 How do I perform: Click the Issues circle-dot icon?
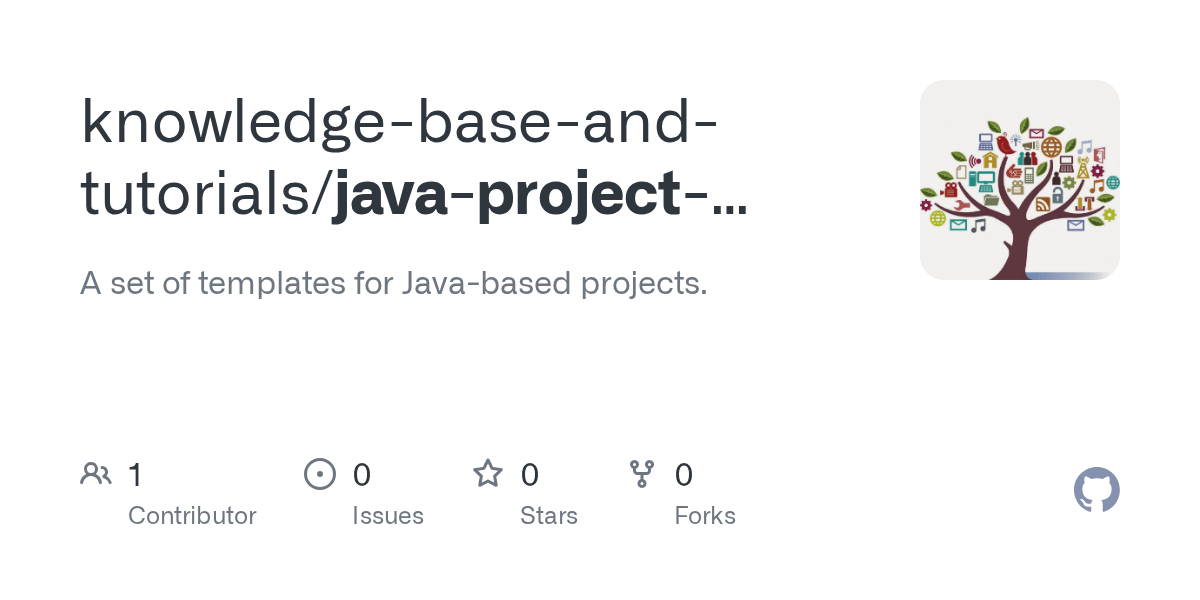point(320,474)
